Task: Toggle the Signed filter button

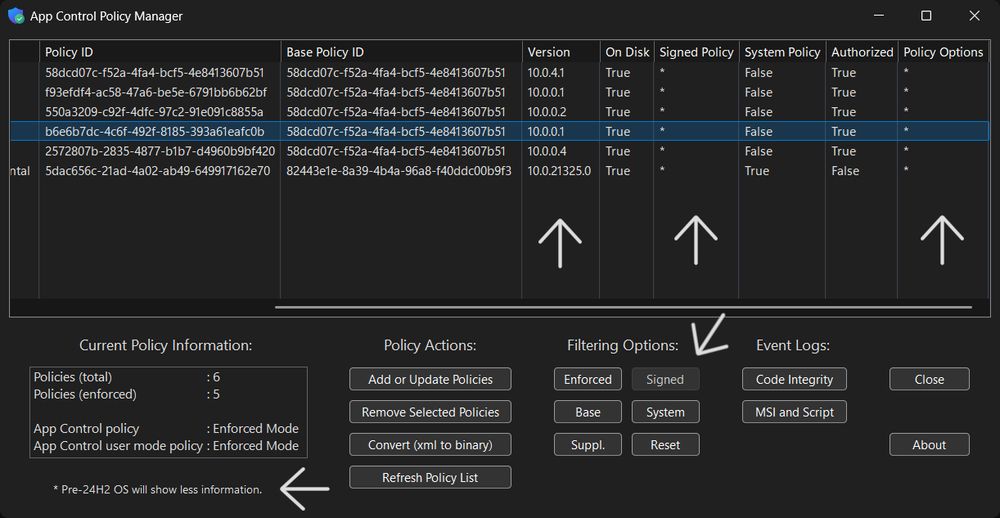Action: pos(665,379)
